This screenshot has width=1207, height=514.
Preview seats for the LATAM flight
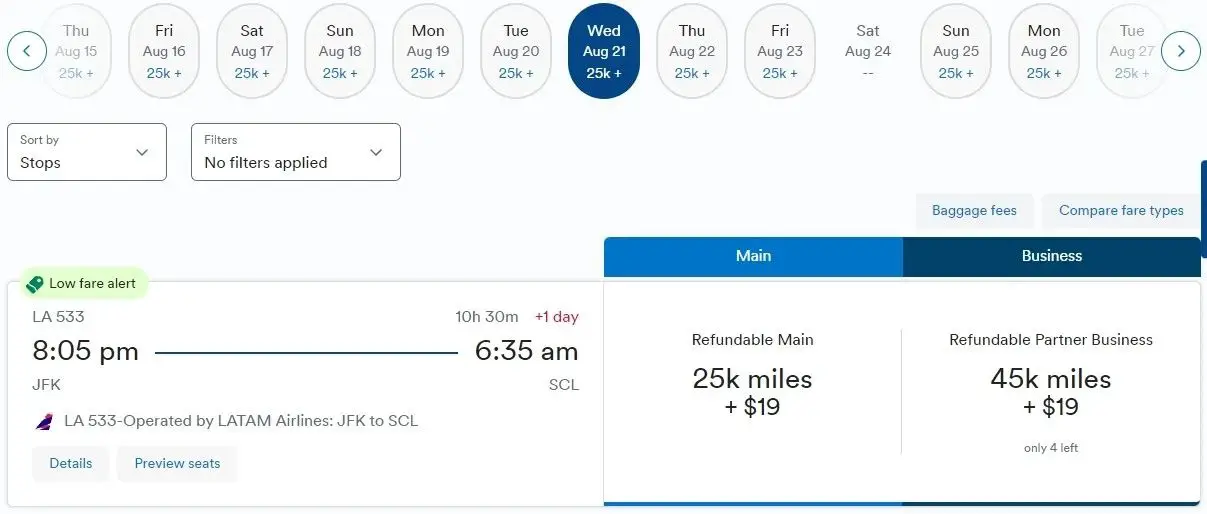pos(177,464)
